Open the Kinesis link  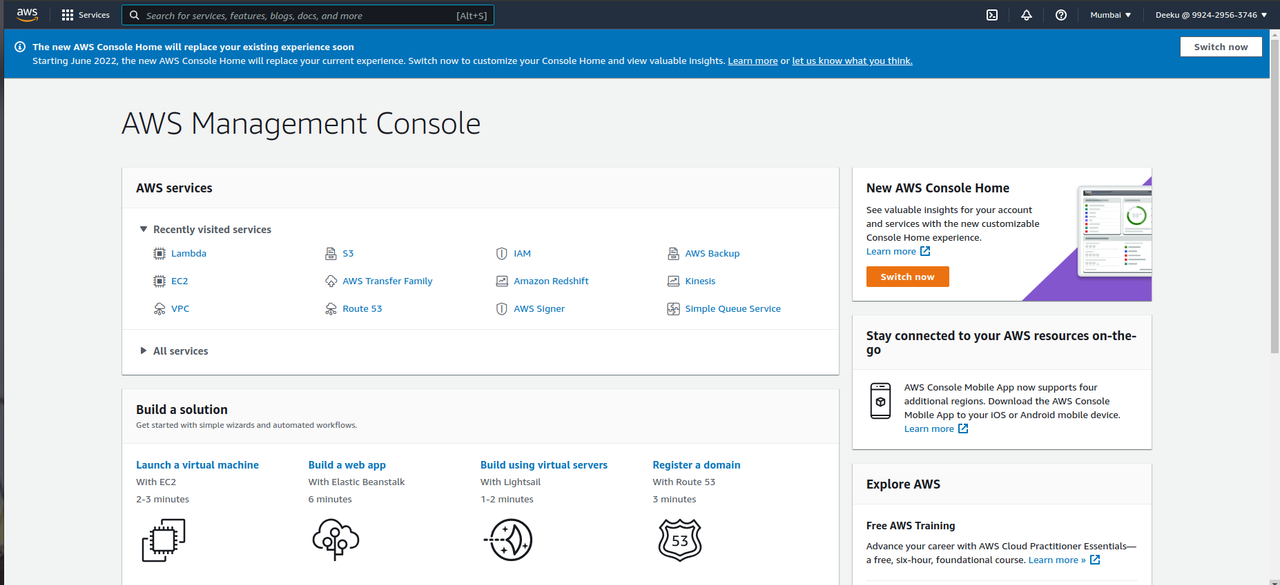tap(700, 281)
